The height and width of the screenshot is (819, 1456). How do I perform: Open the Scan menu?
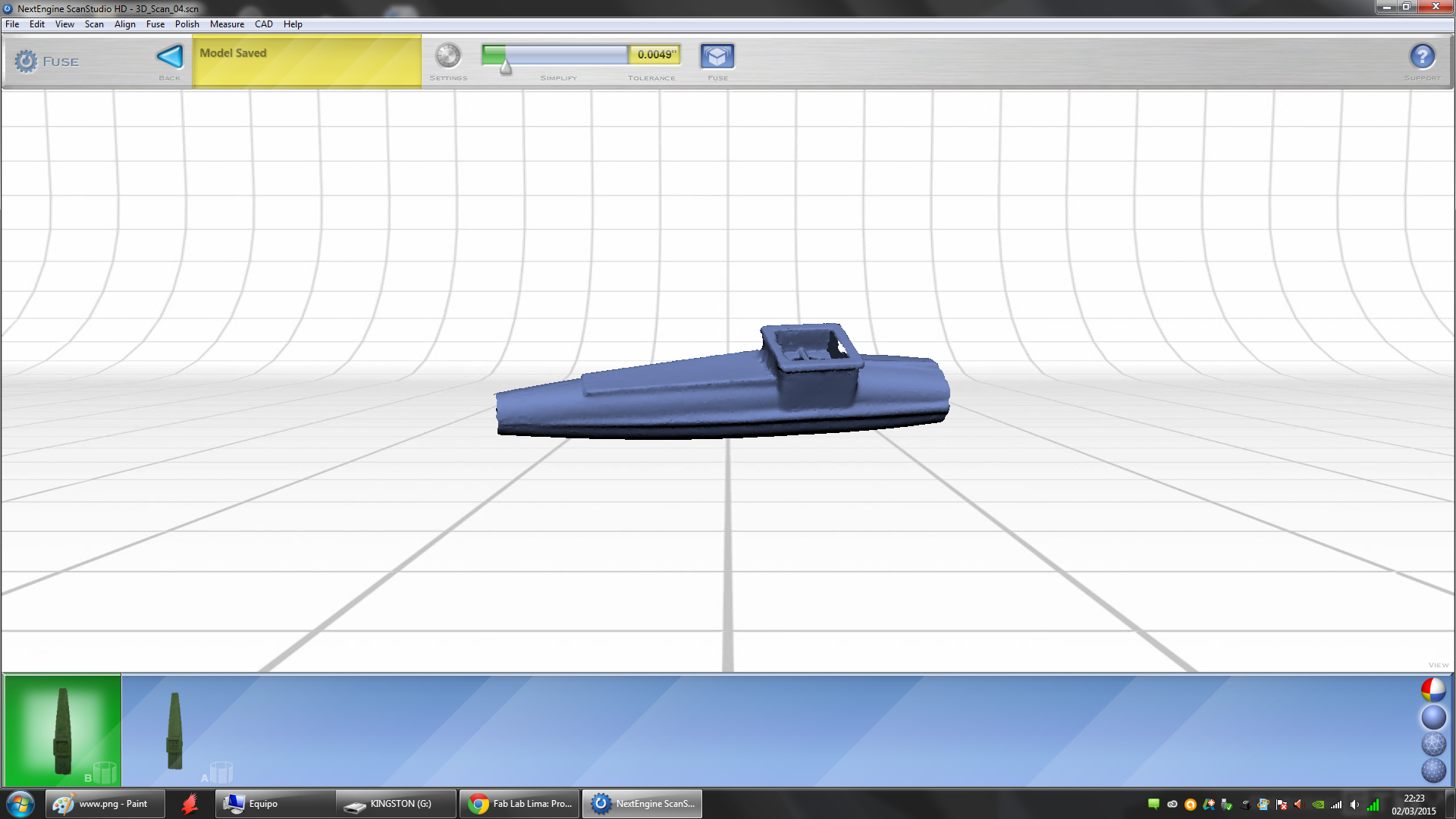point(94,24)
